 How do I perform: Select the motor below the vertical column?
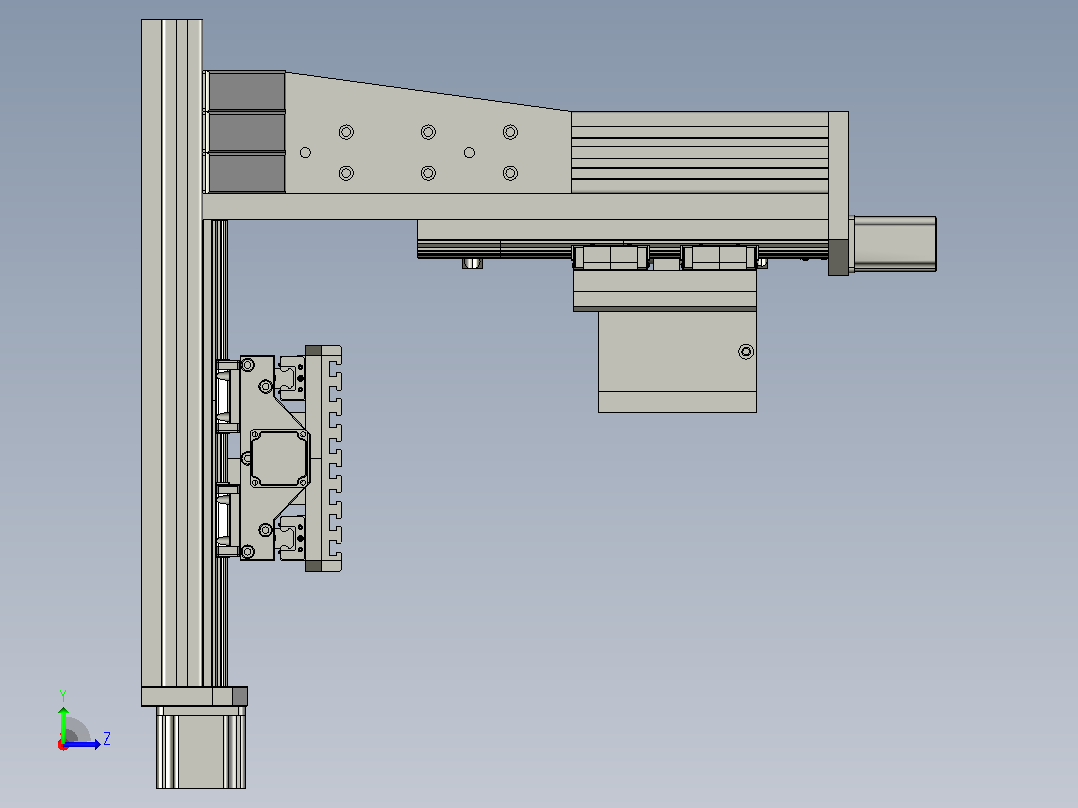(x=201, y=747)
